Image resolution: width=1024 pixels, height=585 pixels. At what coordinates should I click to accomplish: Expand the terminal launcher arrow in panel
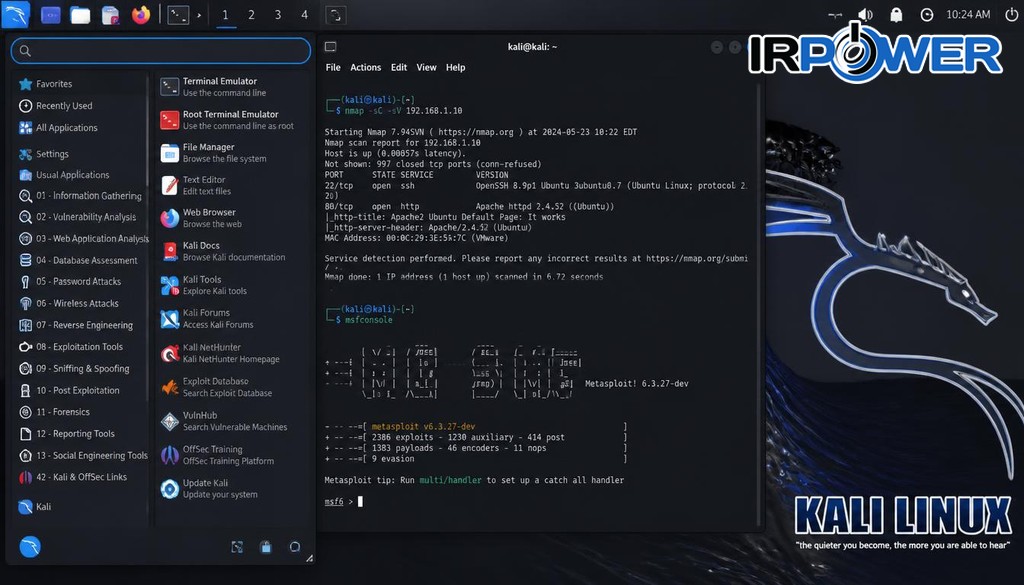click(x=199, y=15)
